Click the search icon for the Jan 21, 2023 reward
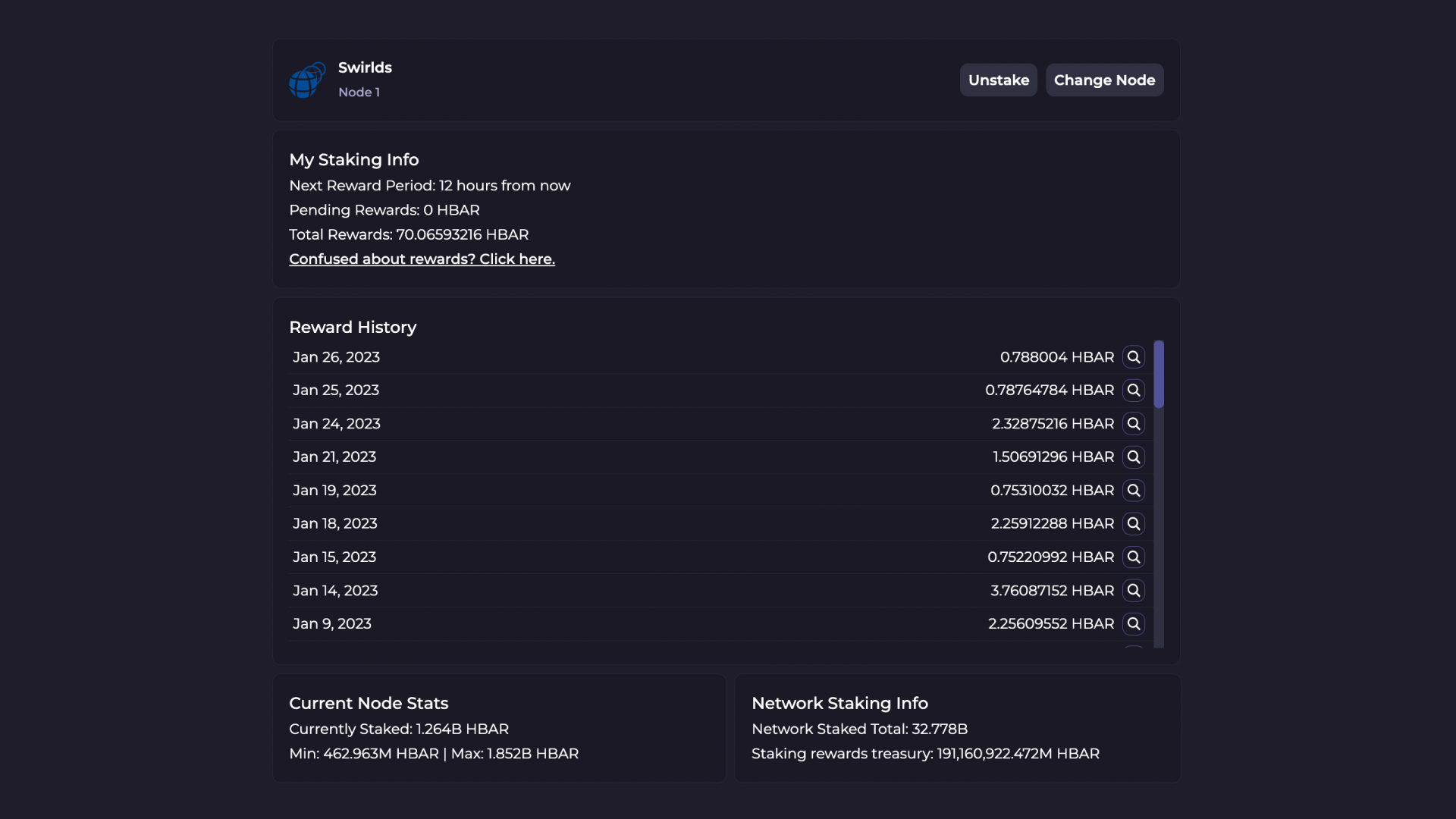 [x=1133, y=457]
